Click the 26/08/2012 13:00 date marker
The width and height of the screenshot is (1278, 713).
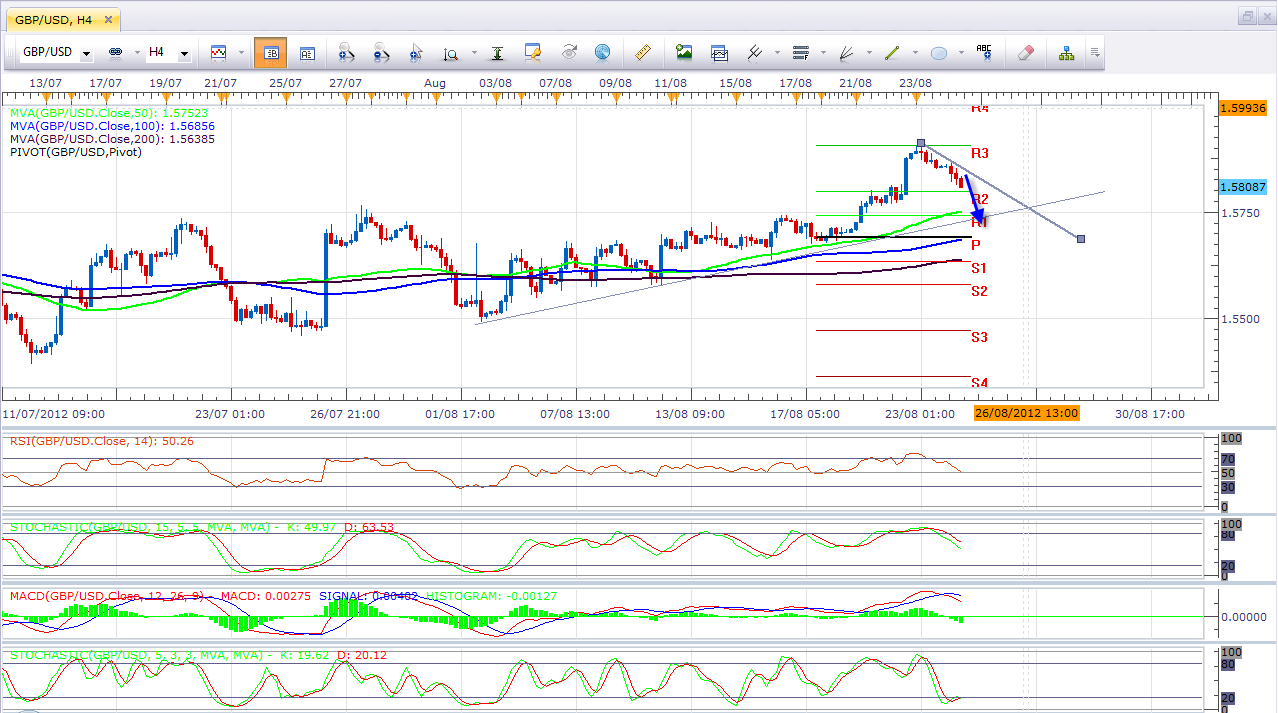click(x=1027, y=414)
